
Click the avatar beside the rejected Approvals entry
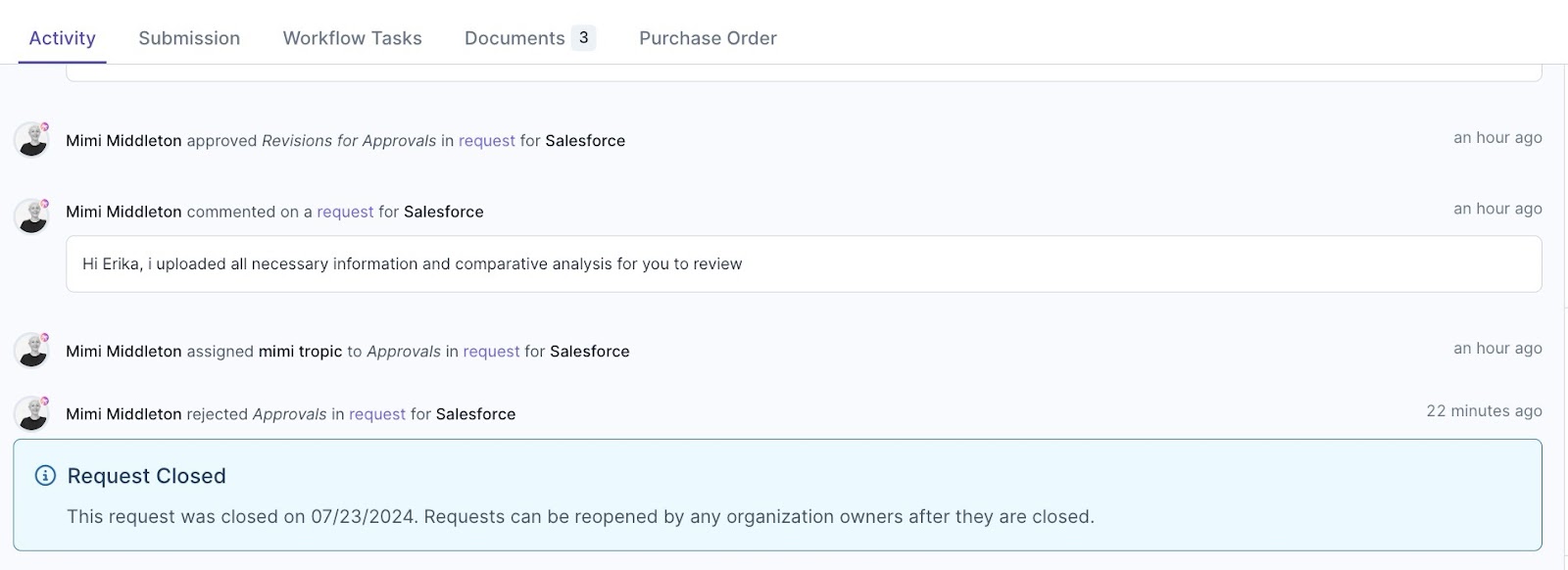coord(31,413)
